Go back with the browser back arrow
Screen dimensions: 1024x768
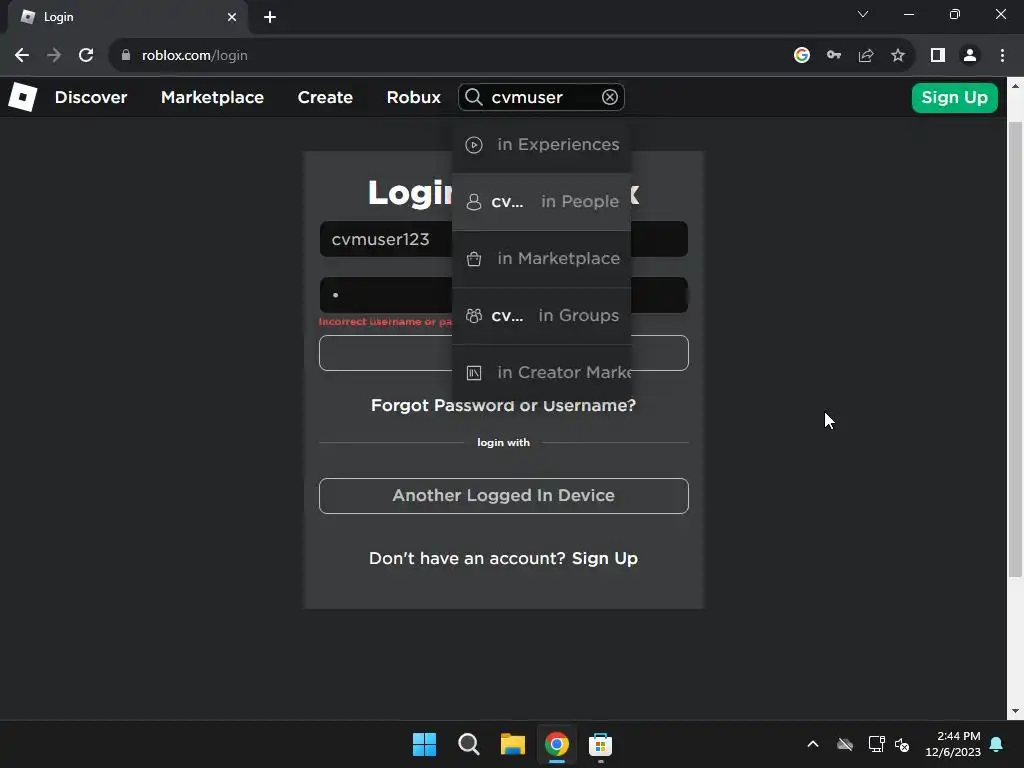22,56
